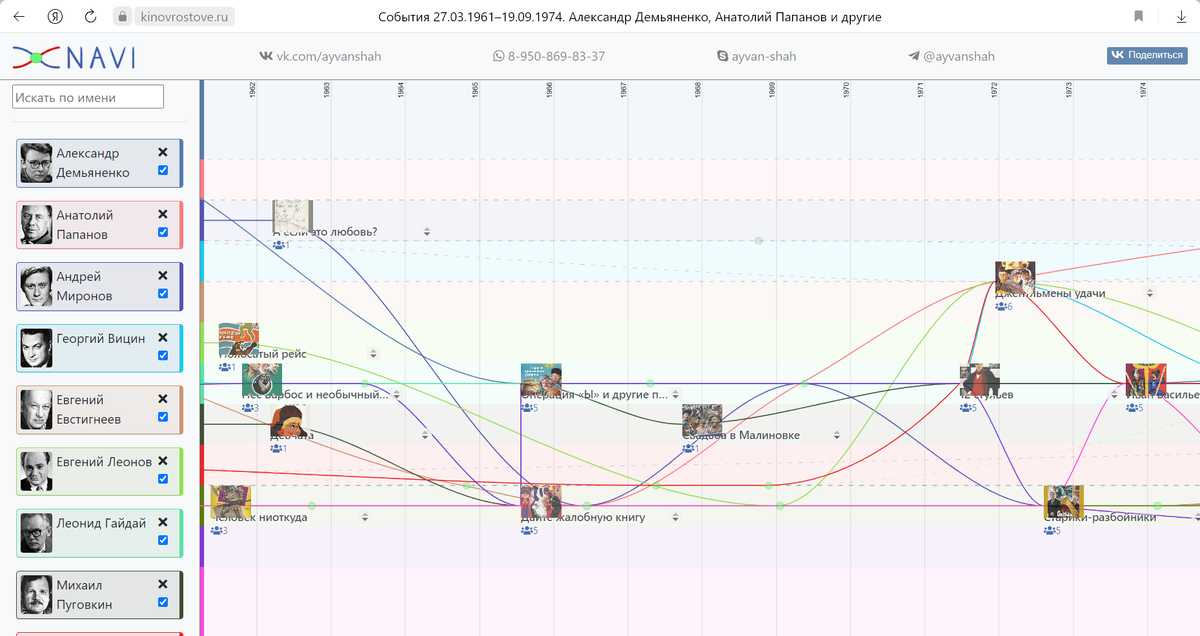
Task: Uncheck the Леонид Гайдай checkbox
Action: tap(163, 541)
